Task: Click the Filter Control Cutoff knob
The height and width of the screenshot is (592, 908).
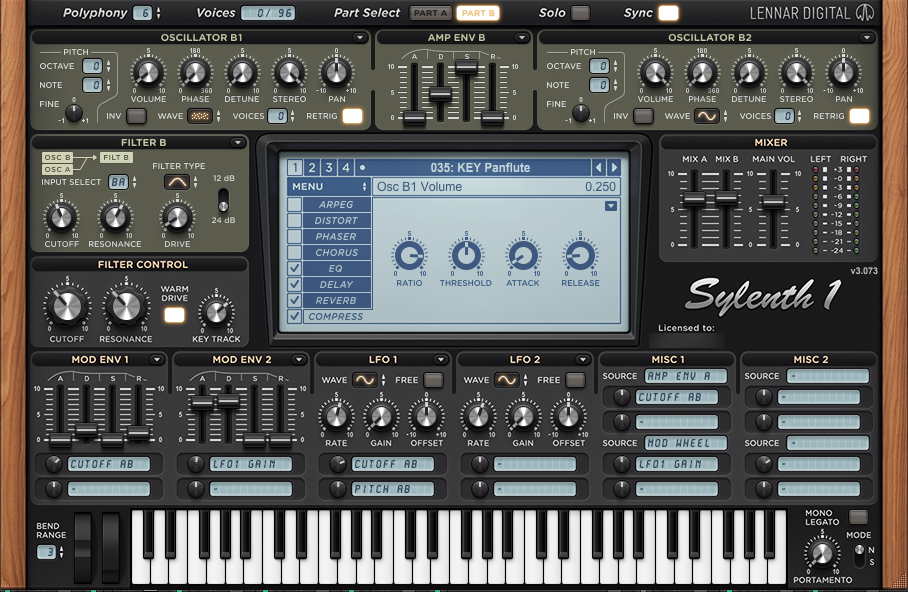Action: pos(67,306)
